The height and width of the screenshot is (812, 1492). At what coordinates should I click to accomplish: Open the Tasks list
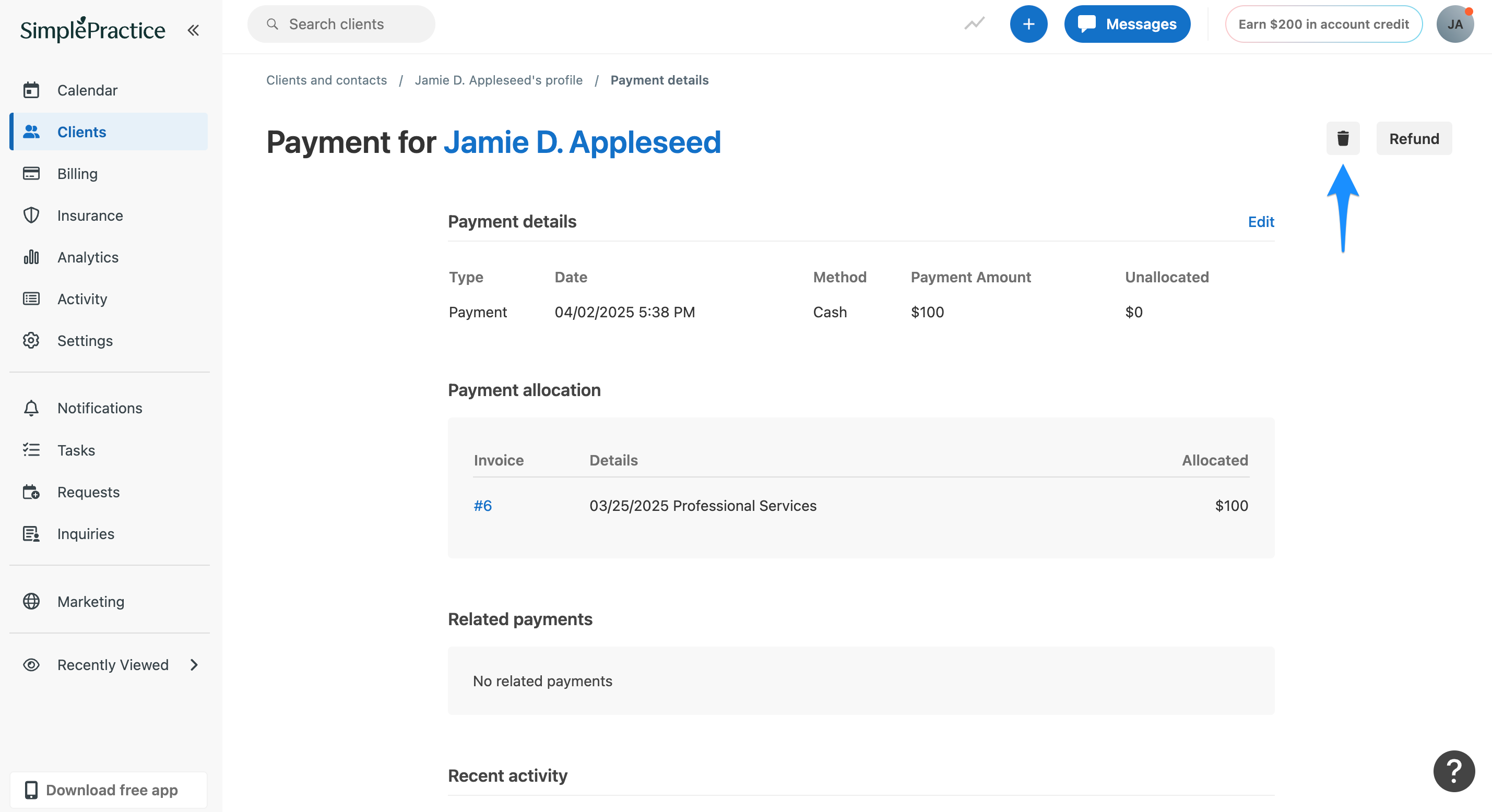coord(108,450)
